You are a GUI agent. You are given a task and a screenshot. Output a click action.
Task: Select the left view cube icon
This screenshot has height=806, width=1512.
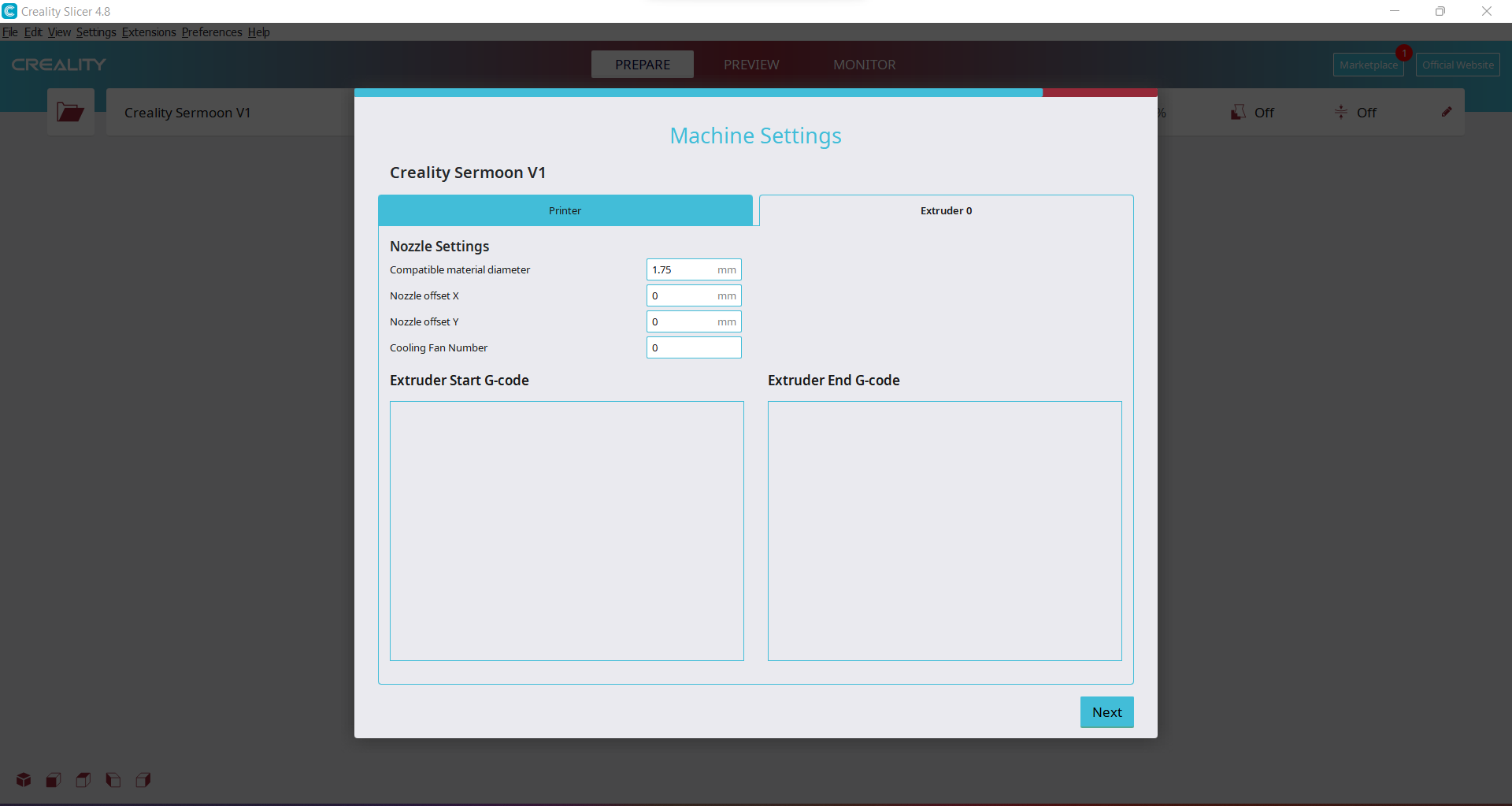point(113,780)
